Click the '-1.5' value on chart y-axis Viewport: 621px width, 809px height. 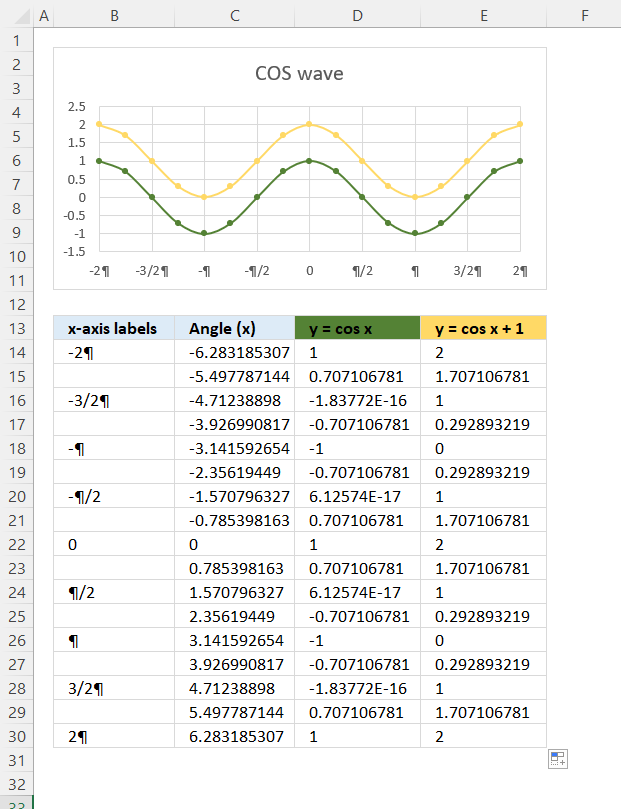coord(74,252)
